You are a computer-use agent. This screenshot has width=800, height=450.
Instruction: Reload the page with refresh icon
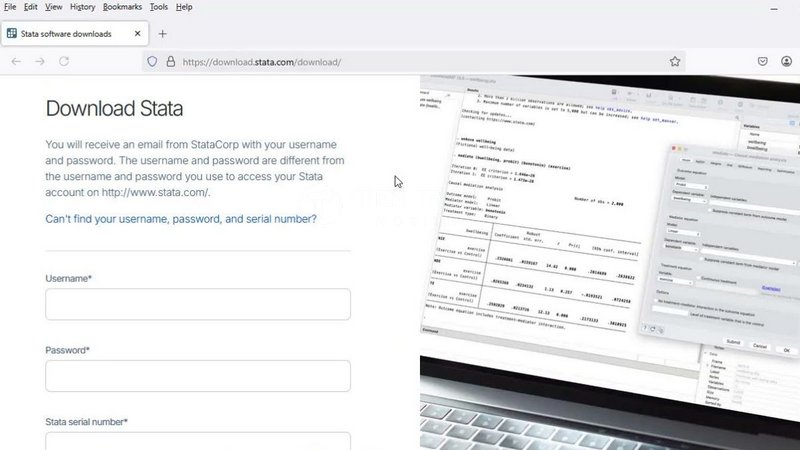64,62
